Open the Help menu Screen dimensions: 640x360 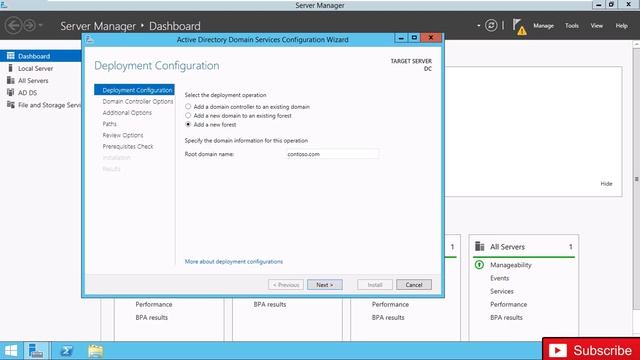click(621, 26)
